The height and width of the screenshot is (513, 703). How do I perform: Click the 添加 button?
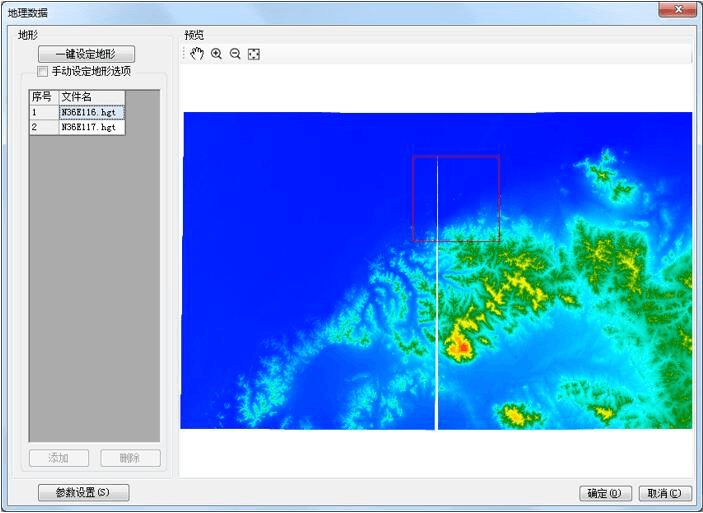(59, 458)
